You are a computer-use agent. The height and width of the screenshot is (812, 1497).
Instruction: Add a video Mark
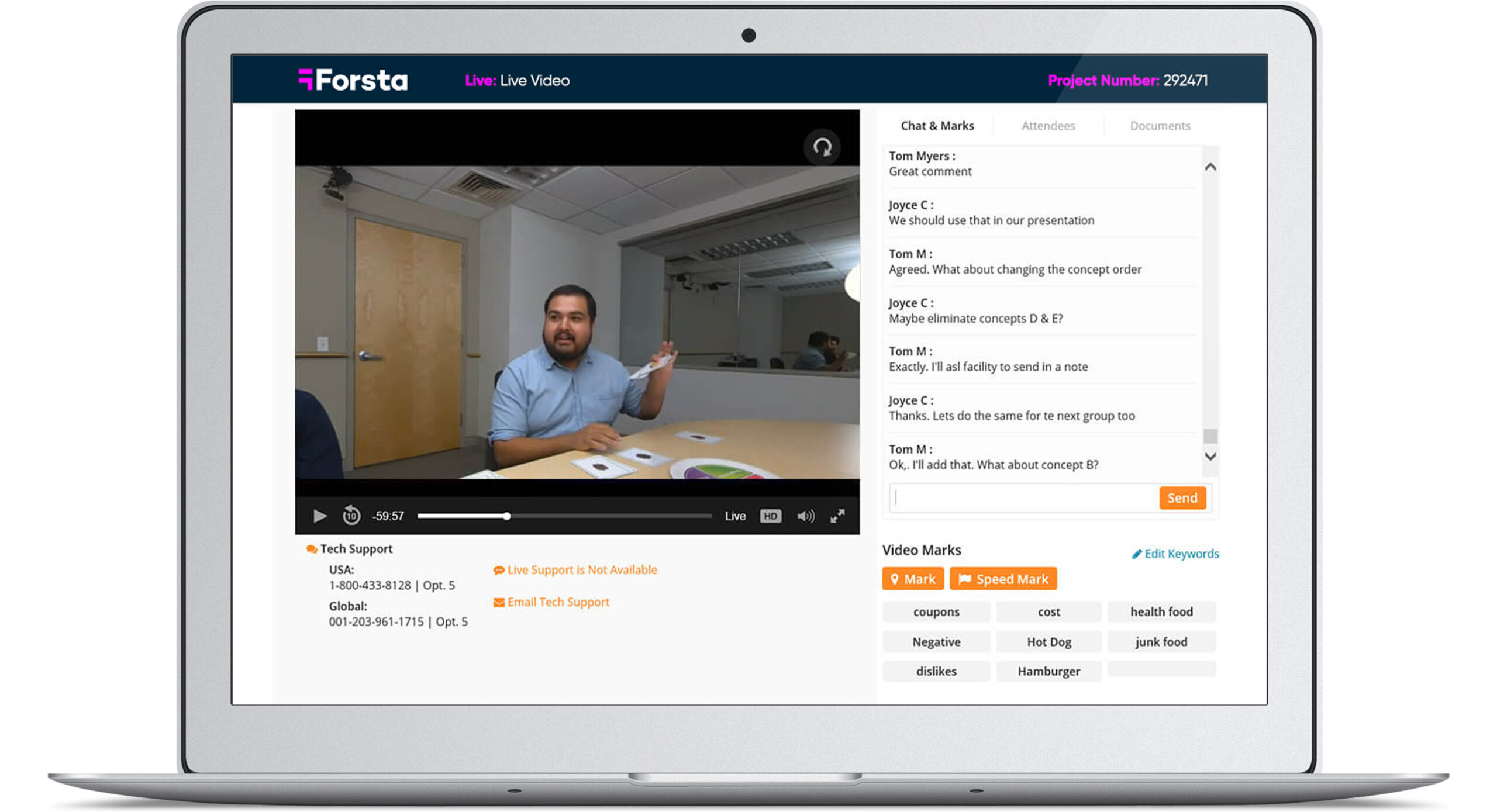[x=912, y=579]
